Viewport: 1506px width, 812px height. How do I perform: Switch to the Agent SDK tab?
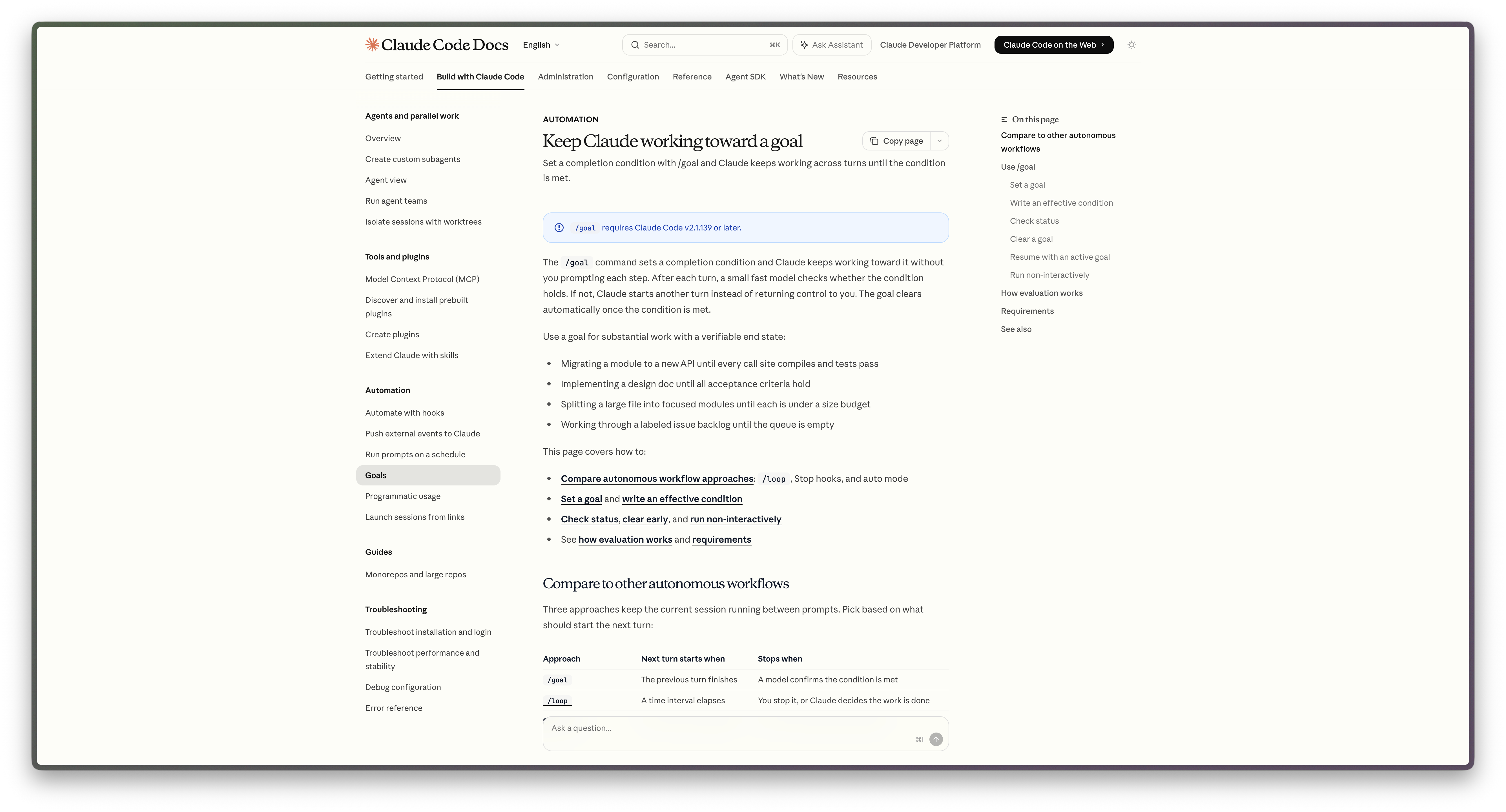point(745,77)
